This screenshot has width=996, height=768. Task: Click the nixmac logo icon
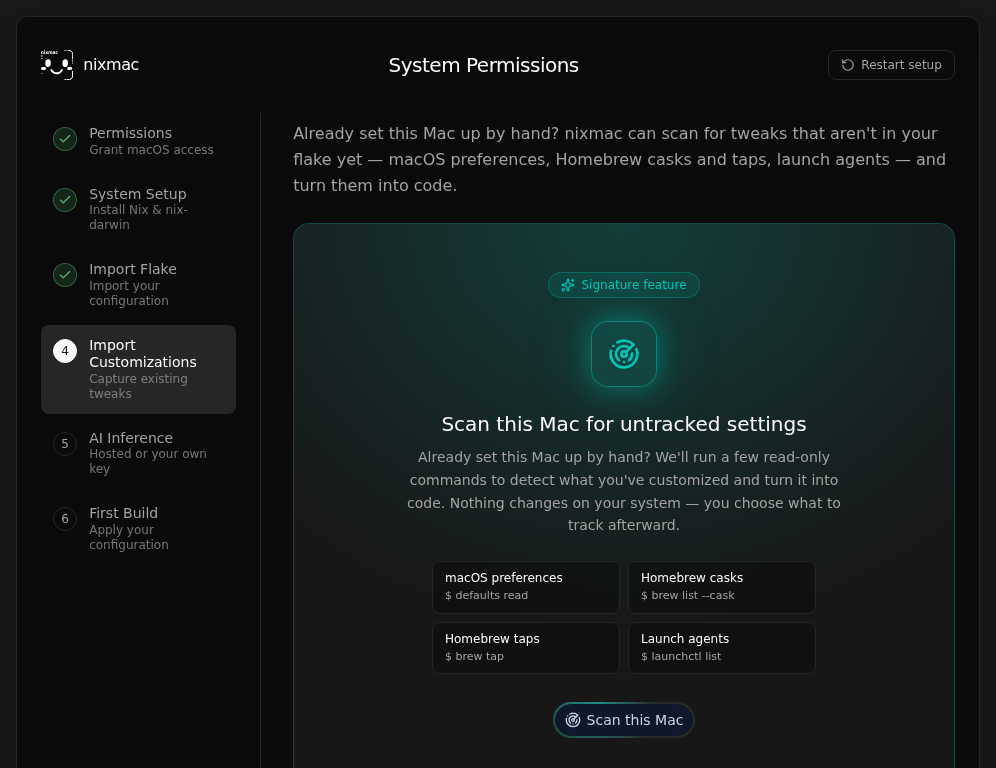[x=57, y=65]
